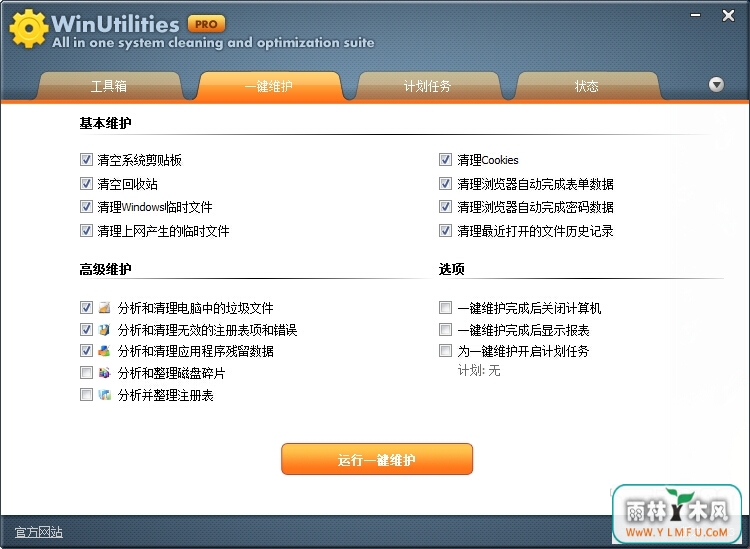750x549 pixels.
Task: Enable 一键维护完成后关闭计算机 checkbox
Action: point(445,307)
